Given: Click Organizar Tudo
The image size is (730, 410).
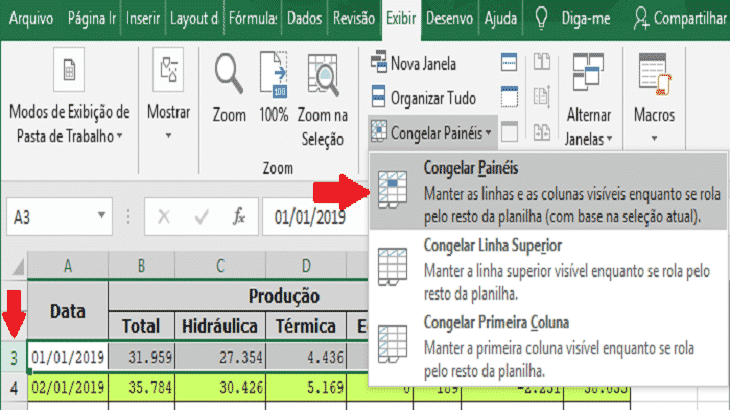Looking at the screenshot, I should point(423,98).
